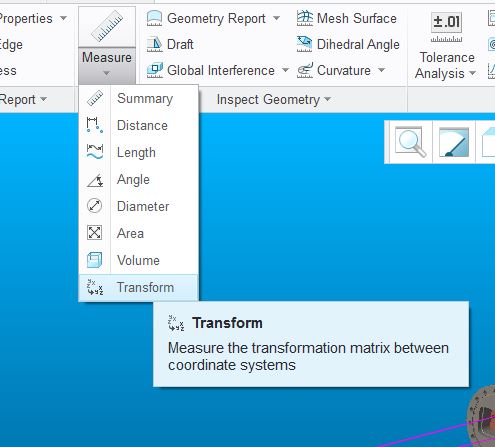The image size is (495, 447).
Task: Run the Draft analysis
Action: [180, 44]
